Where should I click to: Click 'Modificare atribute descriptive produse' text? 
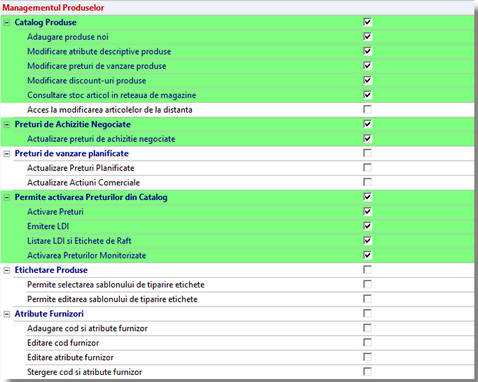tap(99, 52)
